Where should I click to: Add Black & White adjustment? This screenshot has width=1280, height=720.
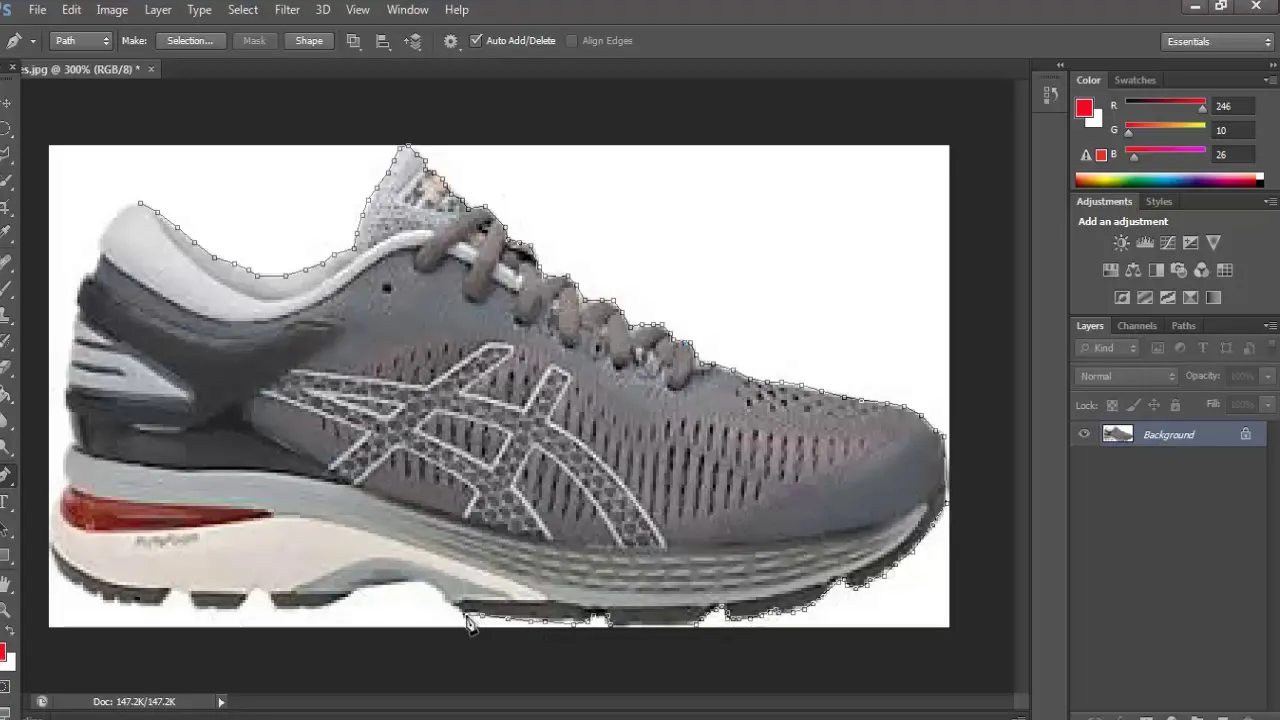pos(1156,270)
